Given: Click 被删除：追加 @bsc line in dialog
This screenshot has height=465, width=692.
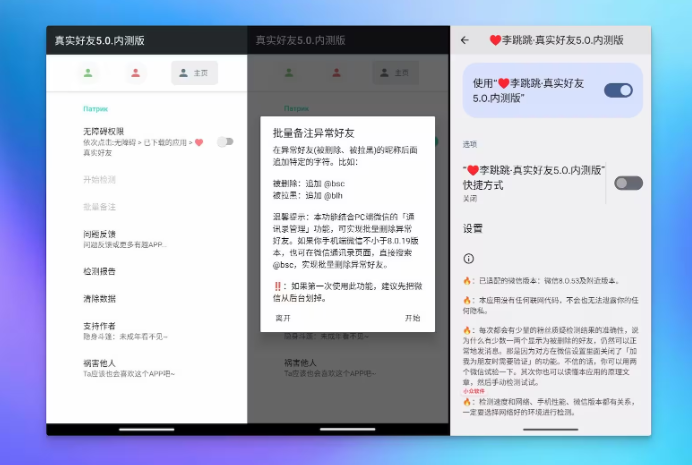Looking at the screenshot, I should [308, 184].
